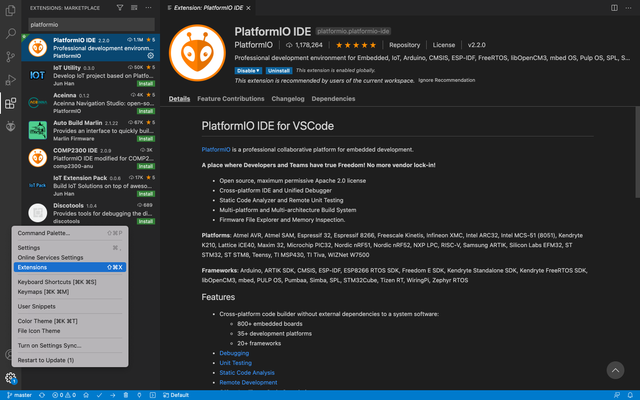Click the master branch in status bar
Image resolution: width=640 pixels, height=400 pixels.
19,395
